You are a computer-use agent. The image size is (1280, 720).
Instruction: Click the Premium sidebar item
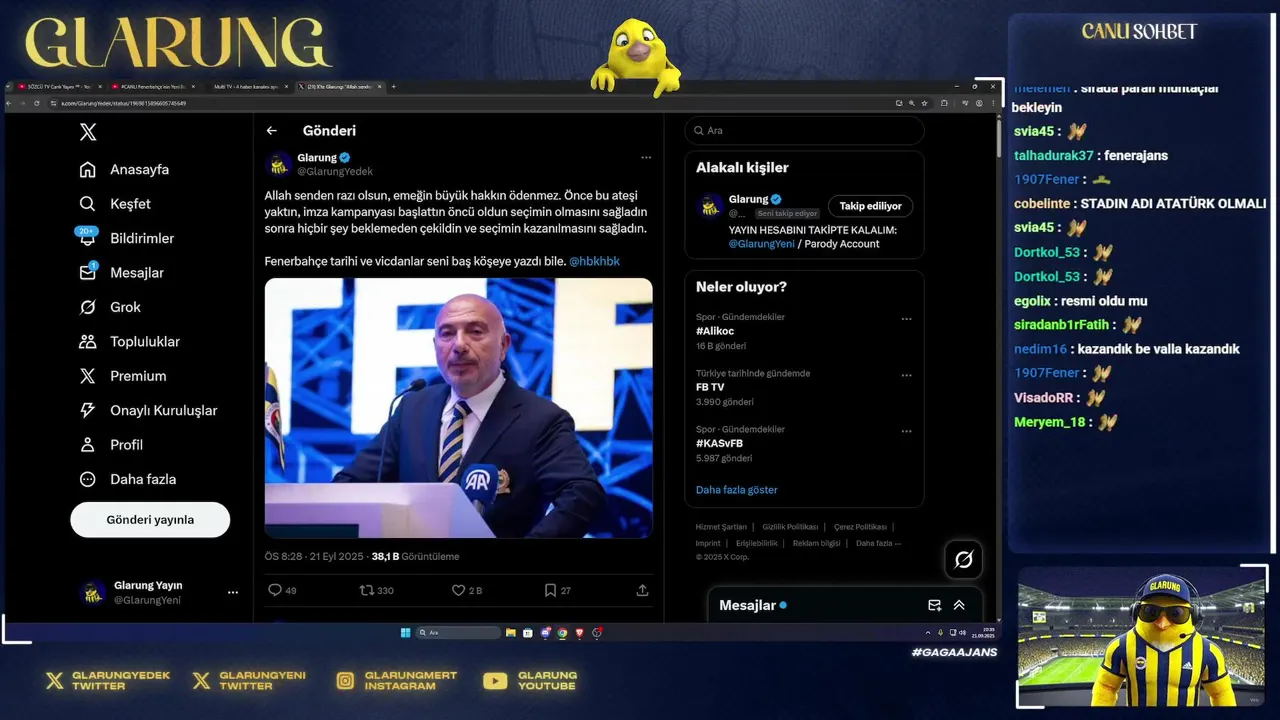[122, 376]
